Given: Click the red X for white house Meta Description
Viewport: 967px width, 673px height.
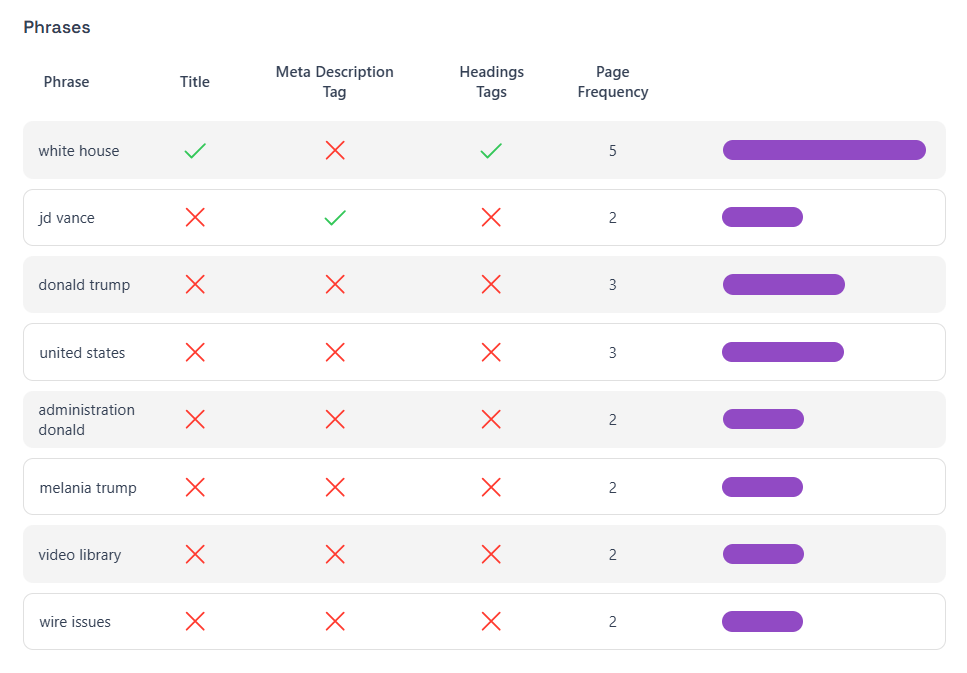Looking at the screenshot, I should (335, 151).
